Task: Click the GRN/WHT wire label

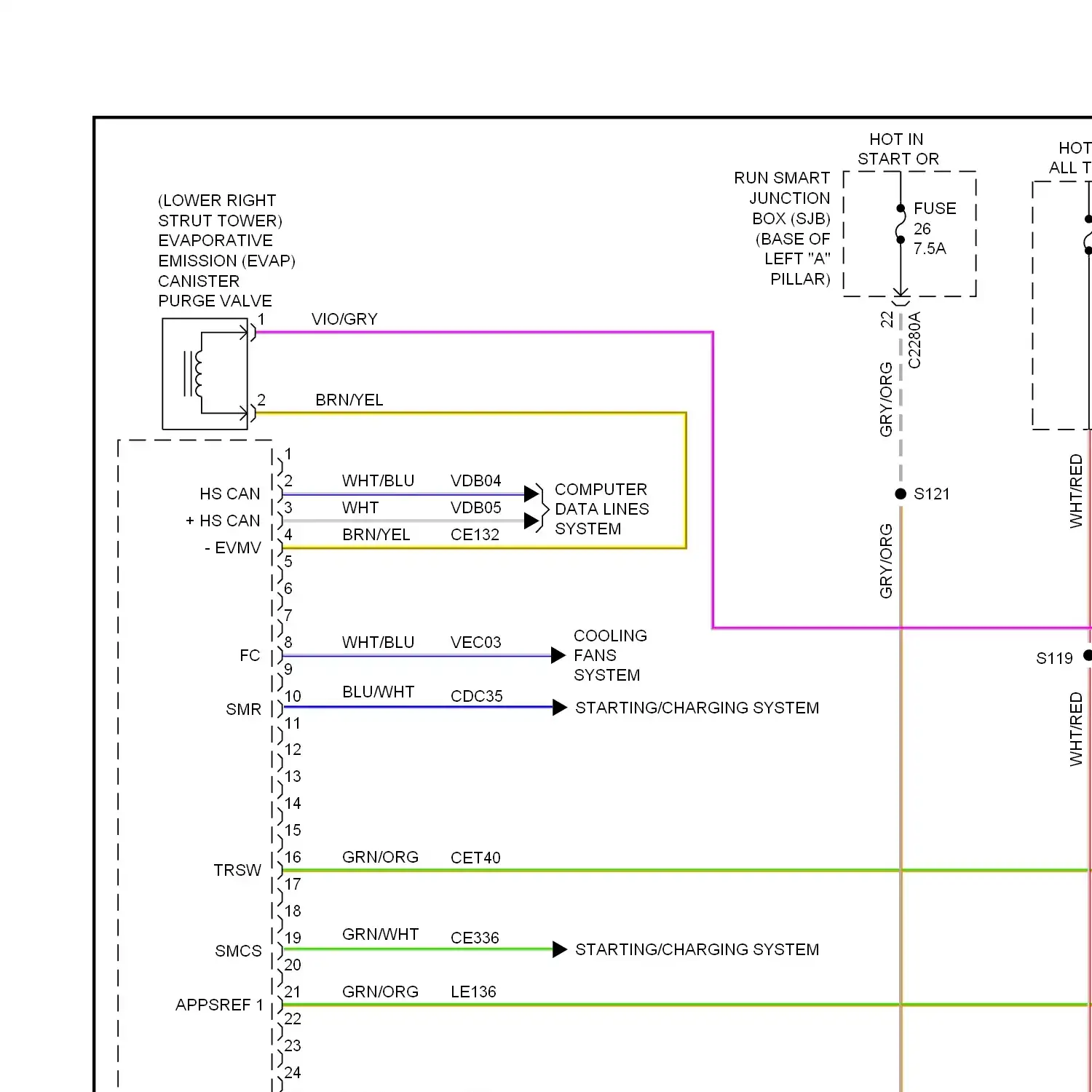Action: [x=380, y=934]
